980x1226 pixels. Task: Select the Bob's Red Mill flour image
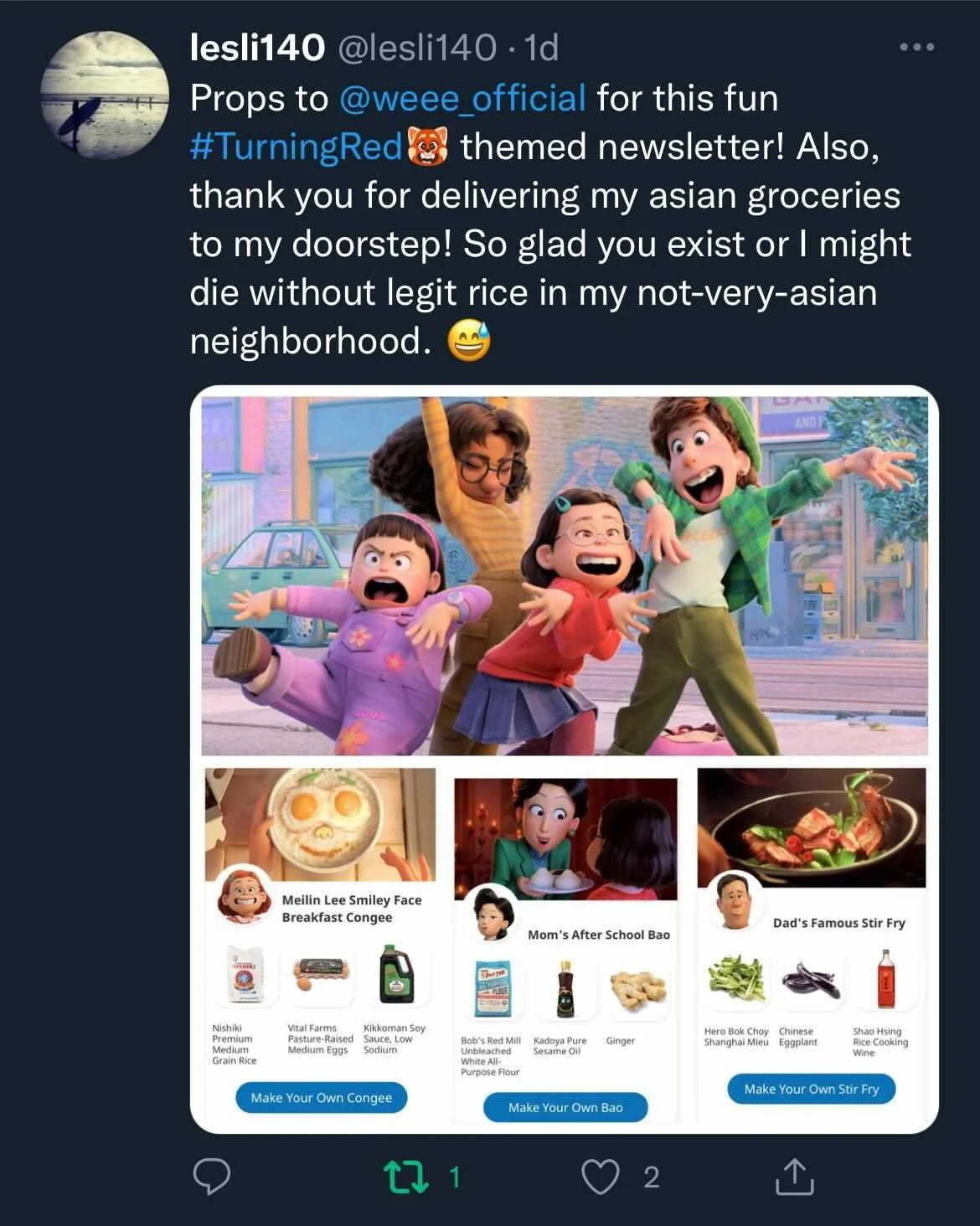(494, 989)
